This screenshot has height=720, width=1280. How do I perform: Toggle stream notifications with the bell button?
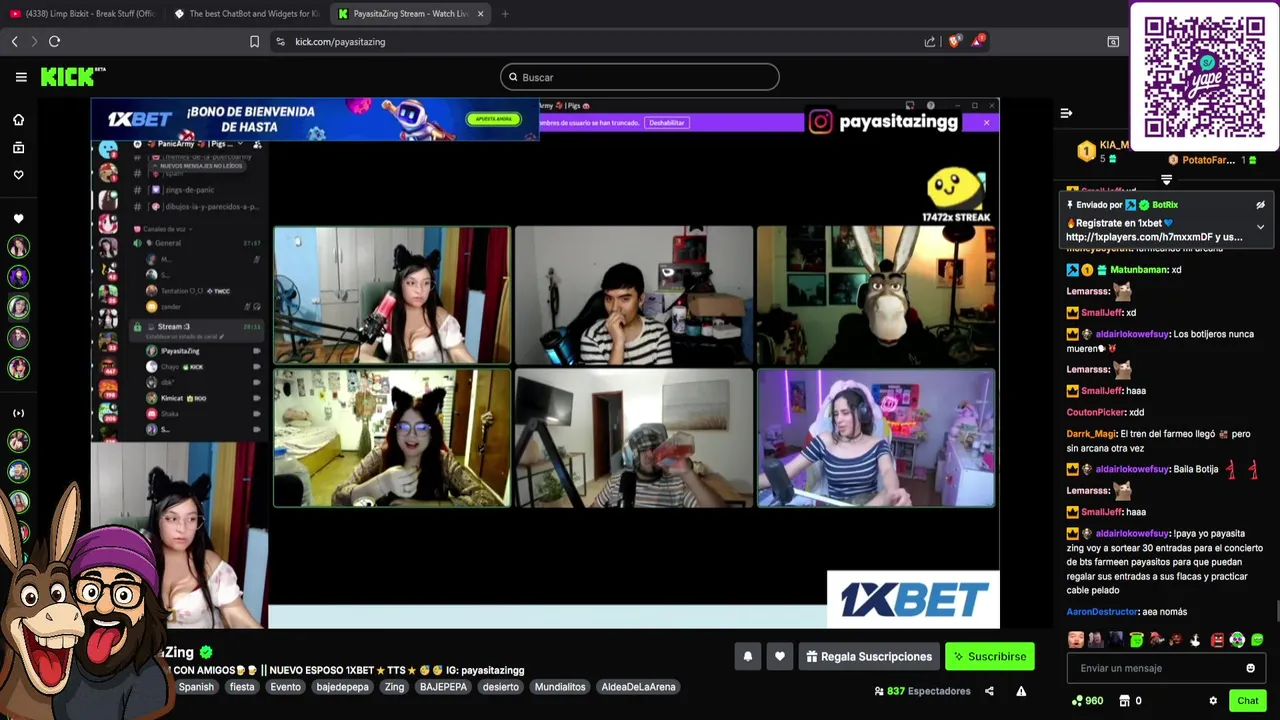[747, 657]
